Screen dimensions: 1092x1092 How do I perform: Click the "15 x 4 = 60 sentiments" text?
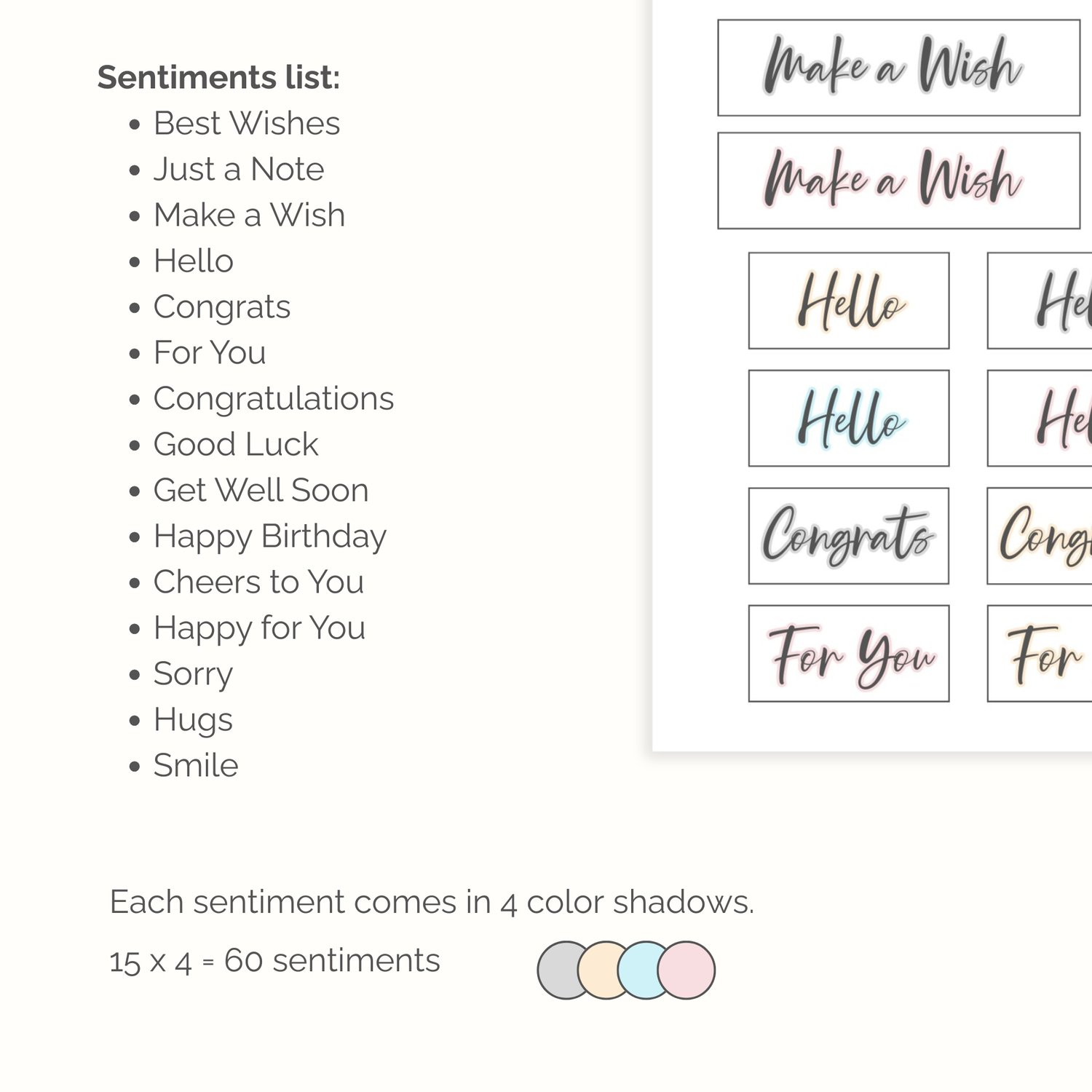click(x=274, y=961)
